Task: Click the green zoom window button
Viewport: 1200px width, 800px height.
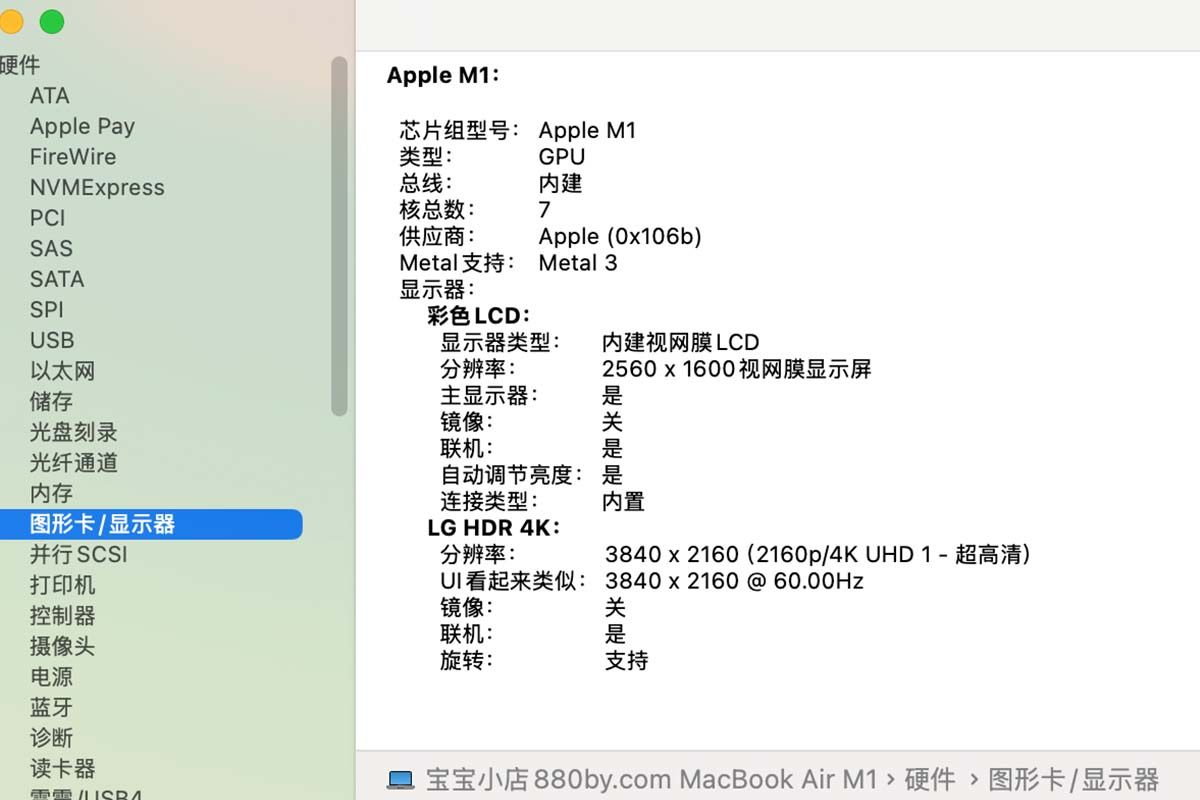Action: coord(51,21)
